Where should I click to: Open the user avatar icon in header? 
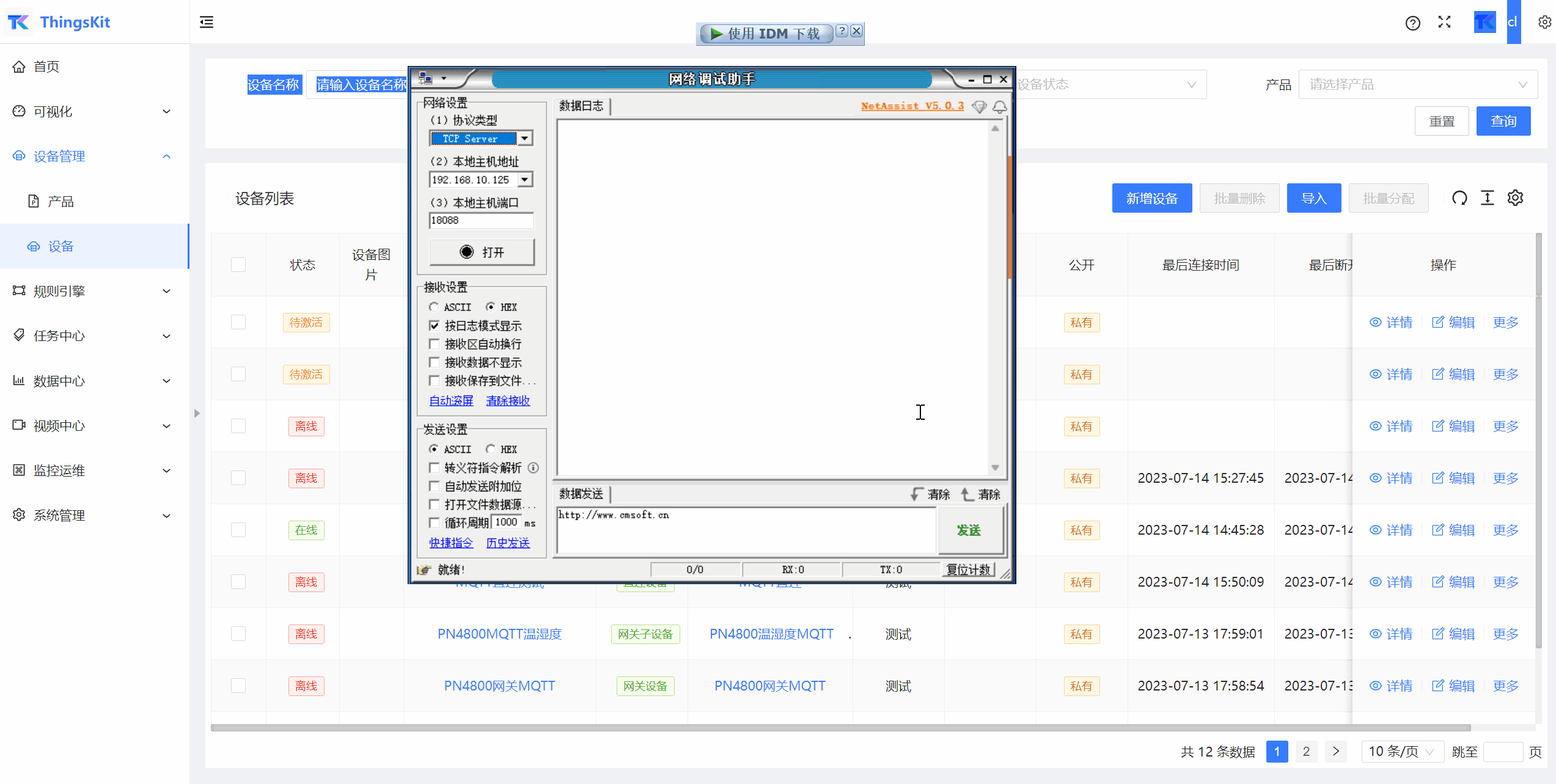(1485, 23)
